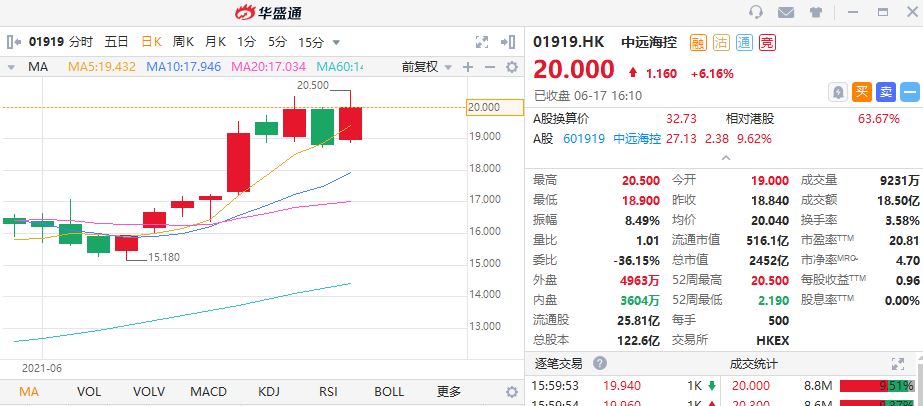Click 2021-06 date label on axis
This screenshot has width=923, height=406.
pos(41,368)
